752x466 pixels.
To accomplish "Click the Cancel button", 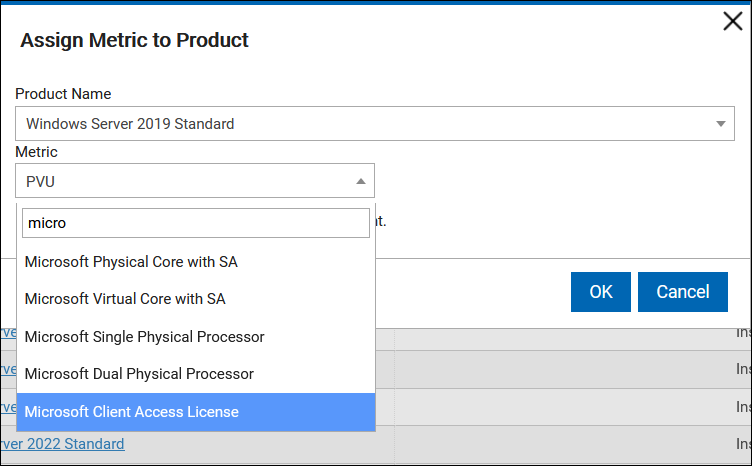I will [682, 292].
